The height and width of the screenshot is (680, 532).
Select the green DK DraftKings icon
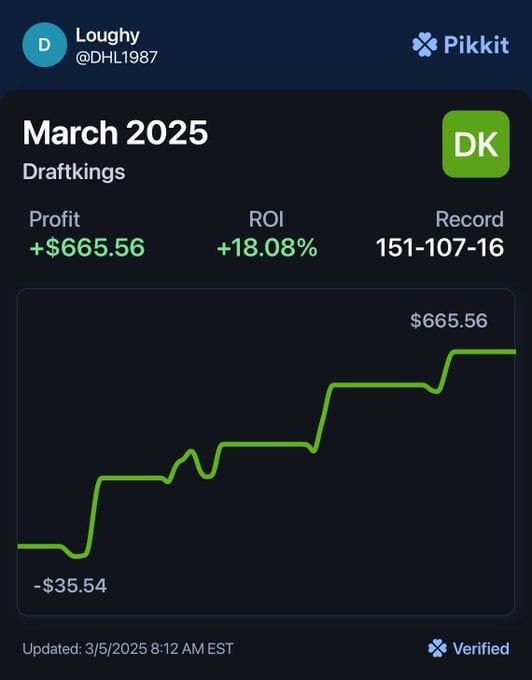[476, 144]
